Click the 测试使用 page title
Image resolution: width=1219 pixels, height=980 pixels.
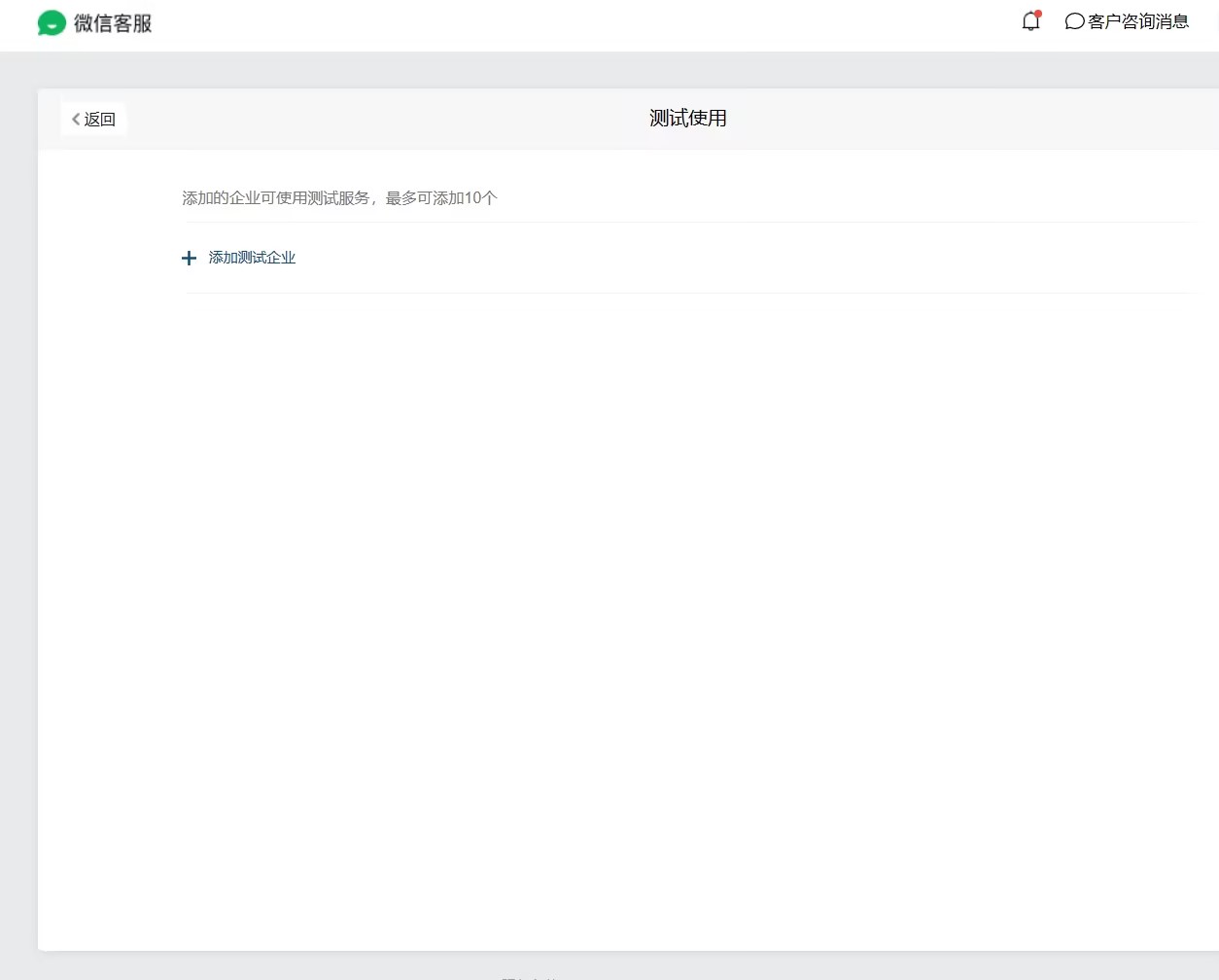coord(687,119)
